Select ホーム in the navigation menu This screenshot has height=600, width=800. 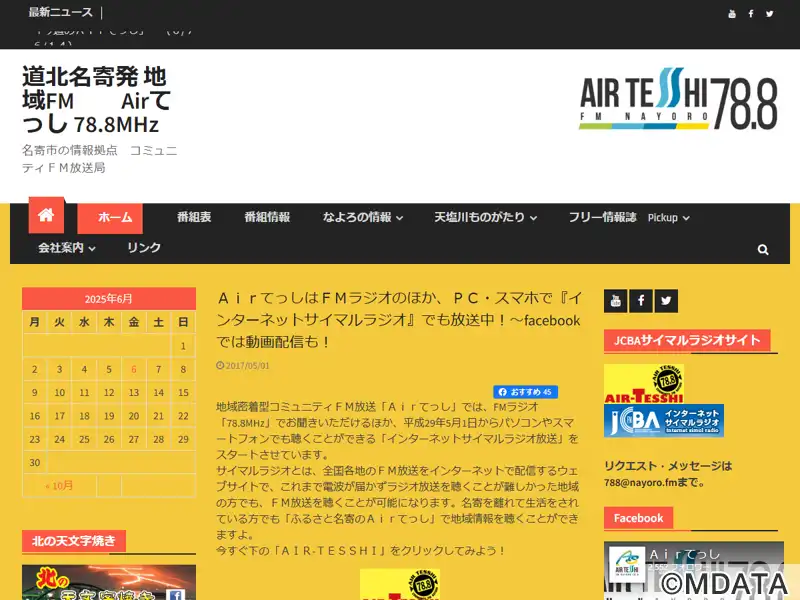pos(110,218)
